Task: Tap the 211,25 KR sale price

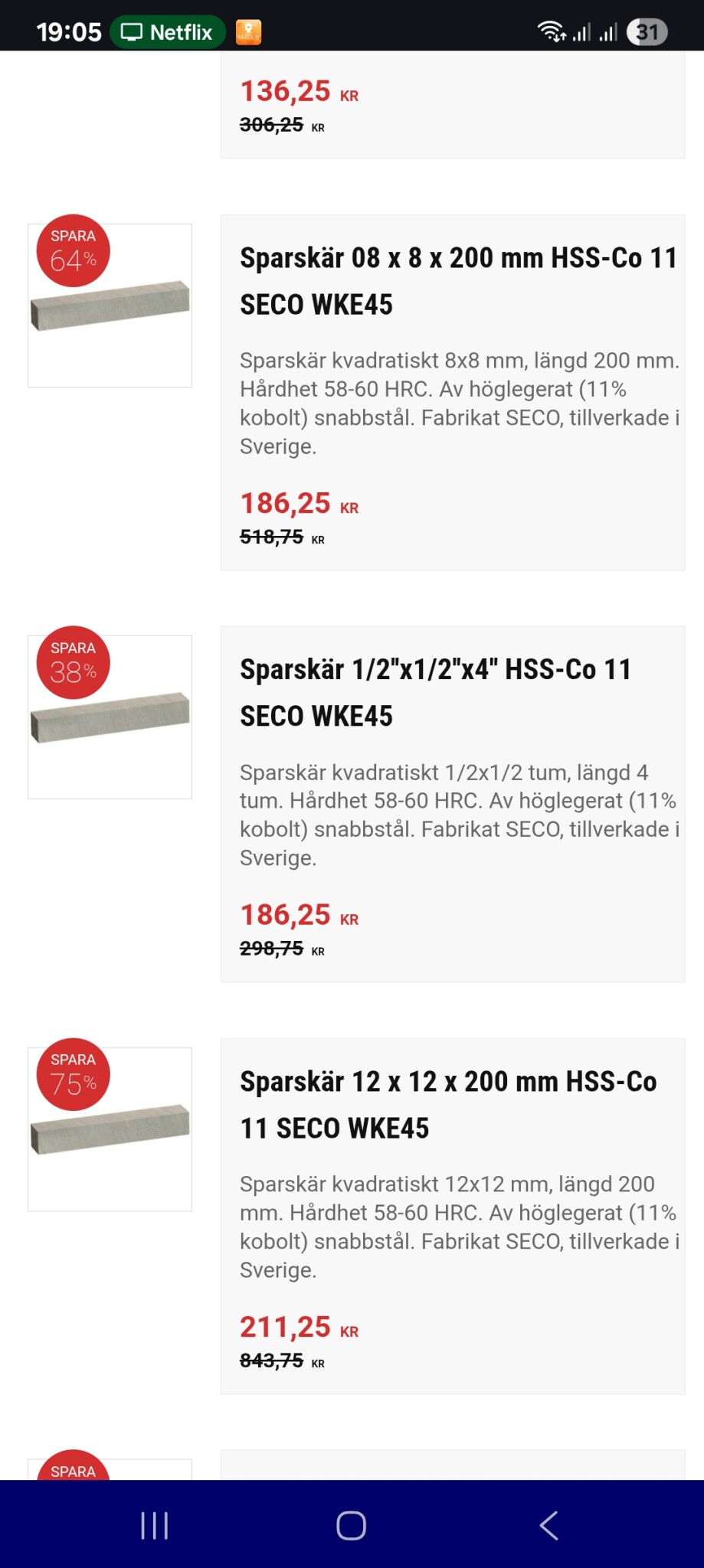Action: coord(299,1327)
